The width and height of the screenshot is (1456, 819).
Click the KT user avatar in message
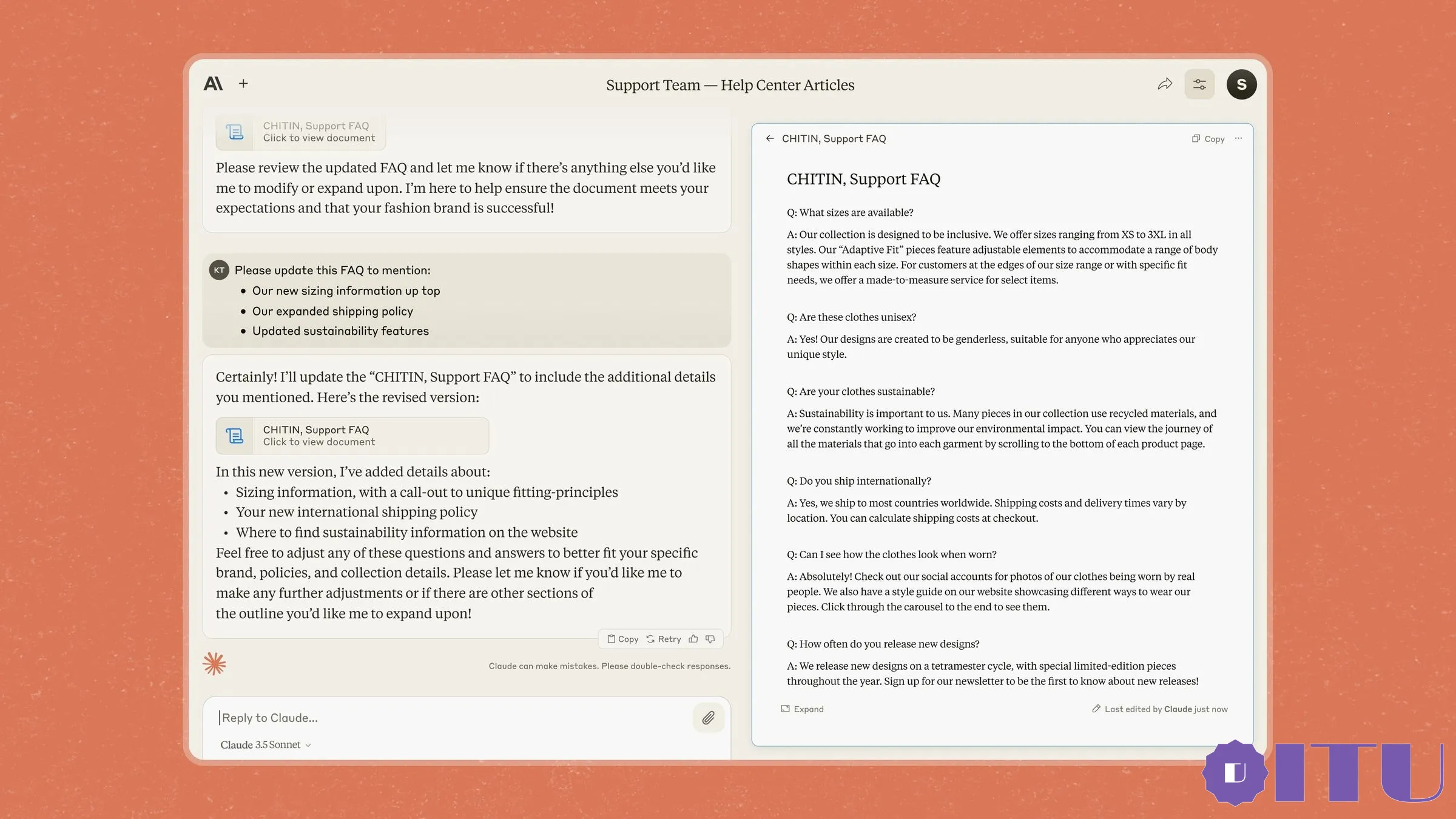(219, 270)
